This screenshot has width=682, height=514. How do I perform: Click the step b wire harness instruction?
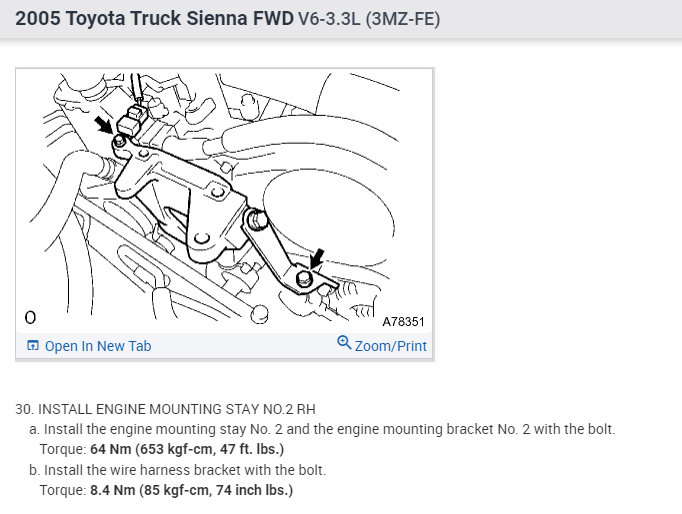tap(192, 470)
